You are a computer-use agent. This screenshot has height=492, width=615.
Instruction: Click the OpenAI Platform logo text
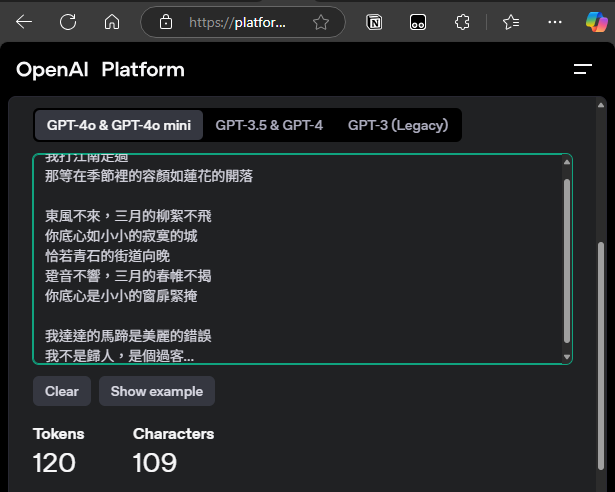point(100,69)
